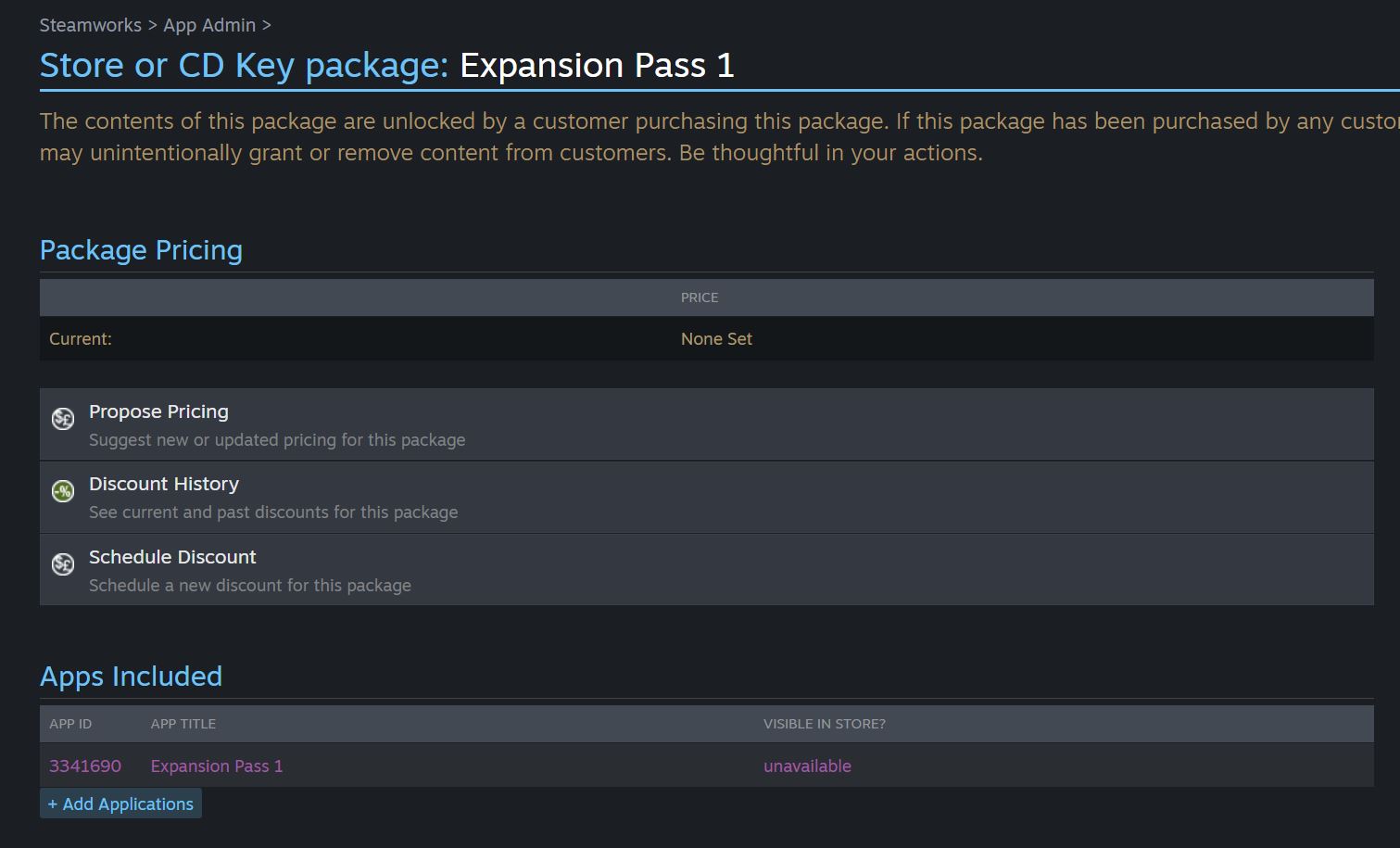Click the VISIBLE IN STORE column header

tap(825, 724)
